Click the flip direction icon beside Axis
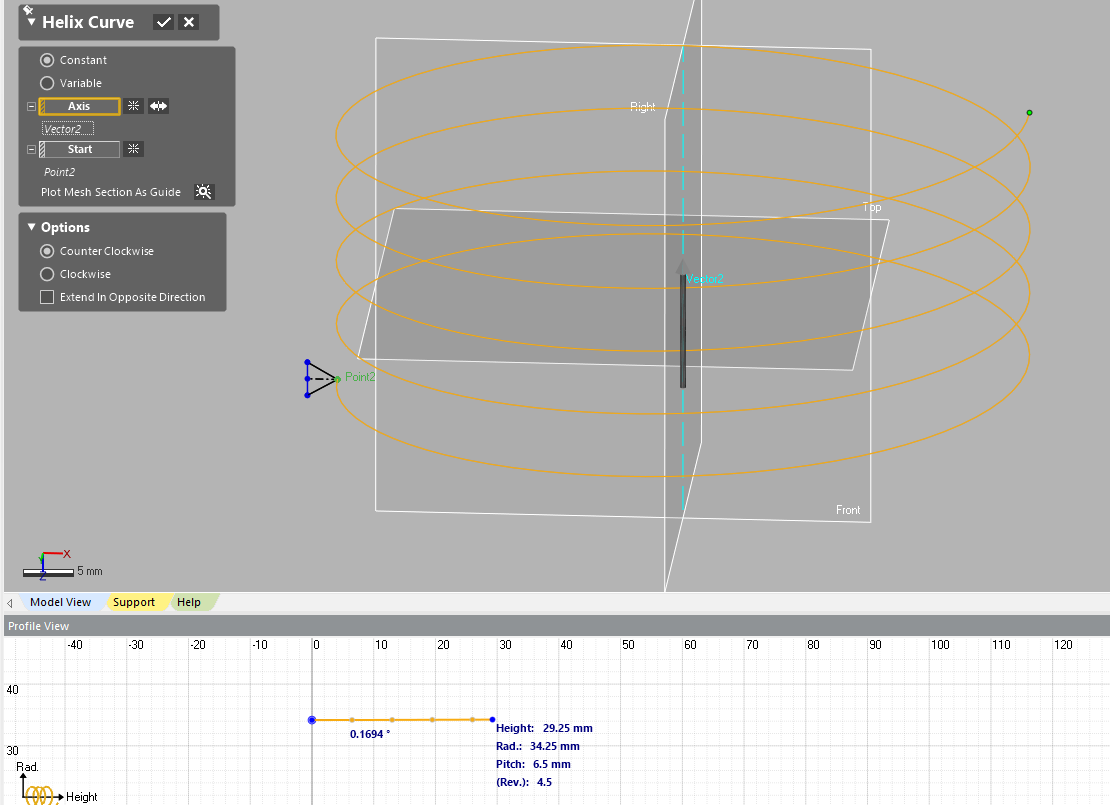Screen dimensions: 1110x805 (158, 106)
